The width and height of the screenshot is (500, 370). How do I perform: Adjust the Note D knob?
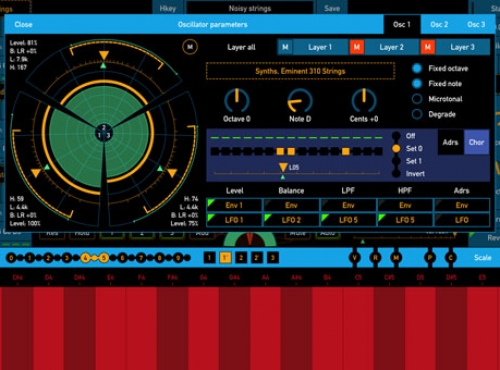[x=300, y=101]
